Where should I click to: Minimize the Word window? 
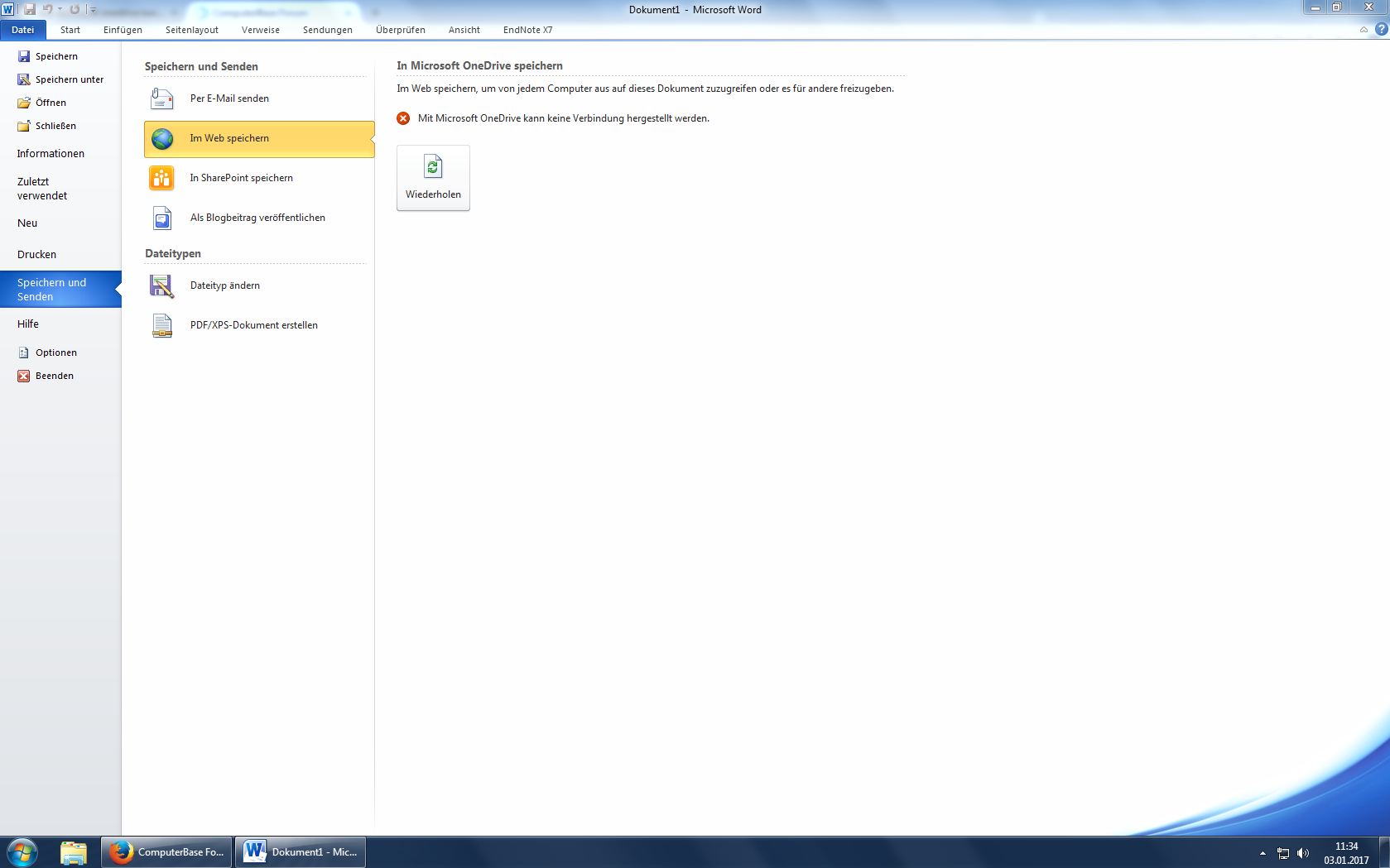point(1315,7)
